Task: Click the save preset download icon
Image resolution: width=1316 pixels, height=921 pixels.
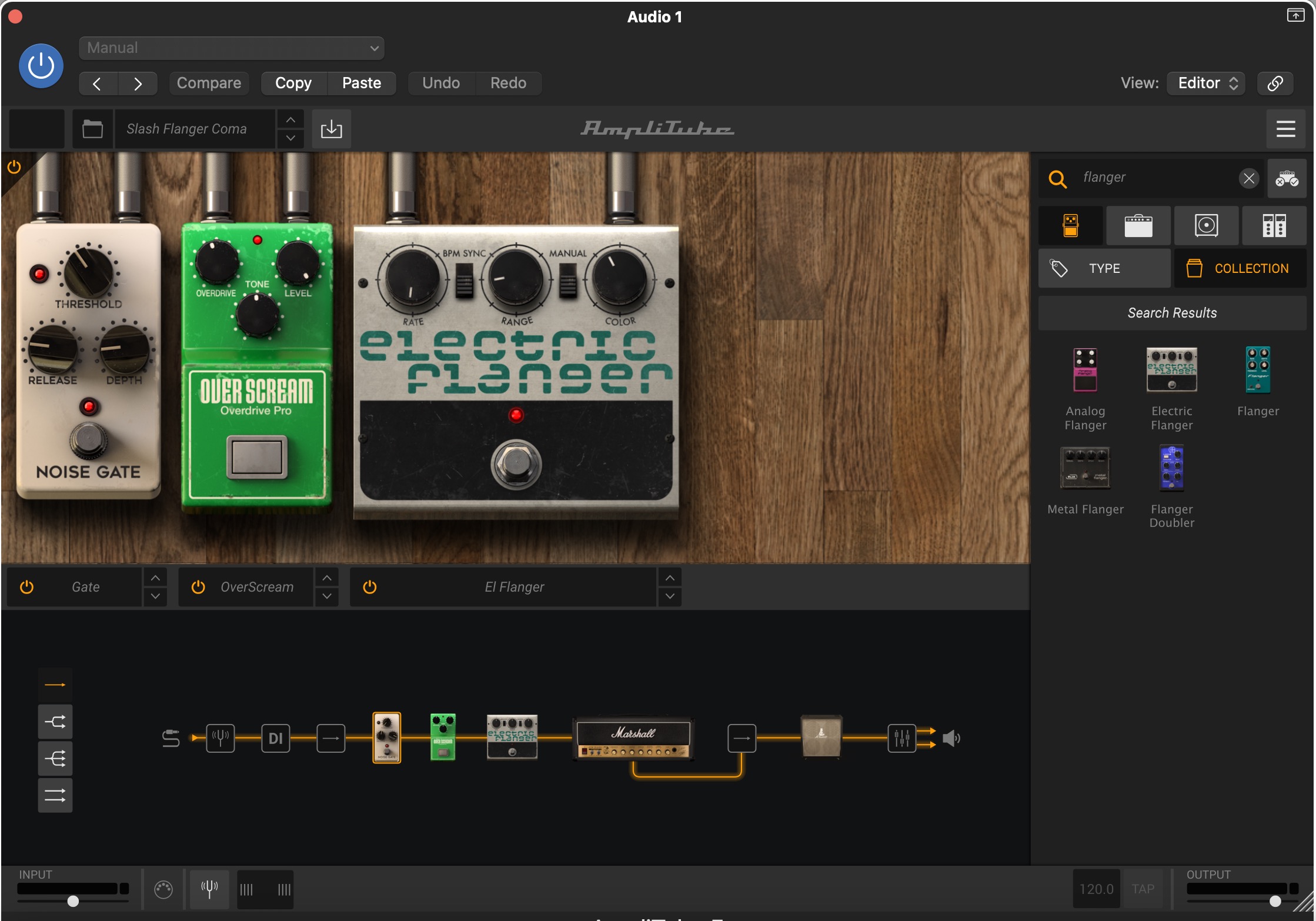Action: 331,129
